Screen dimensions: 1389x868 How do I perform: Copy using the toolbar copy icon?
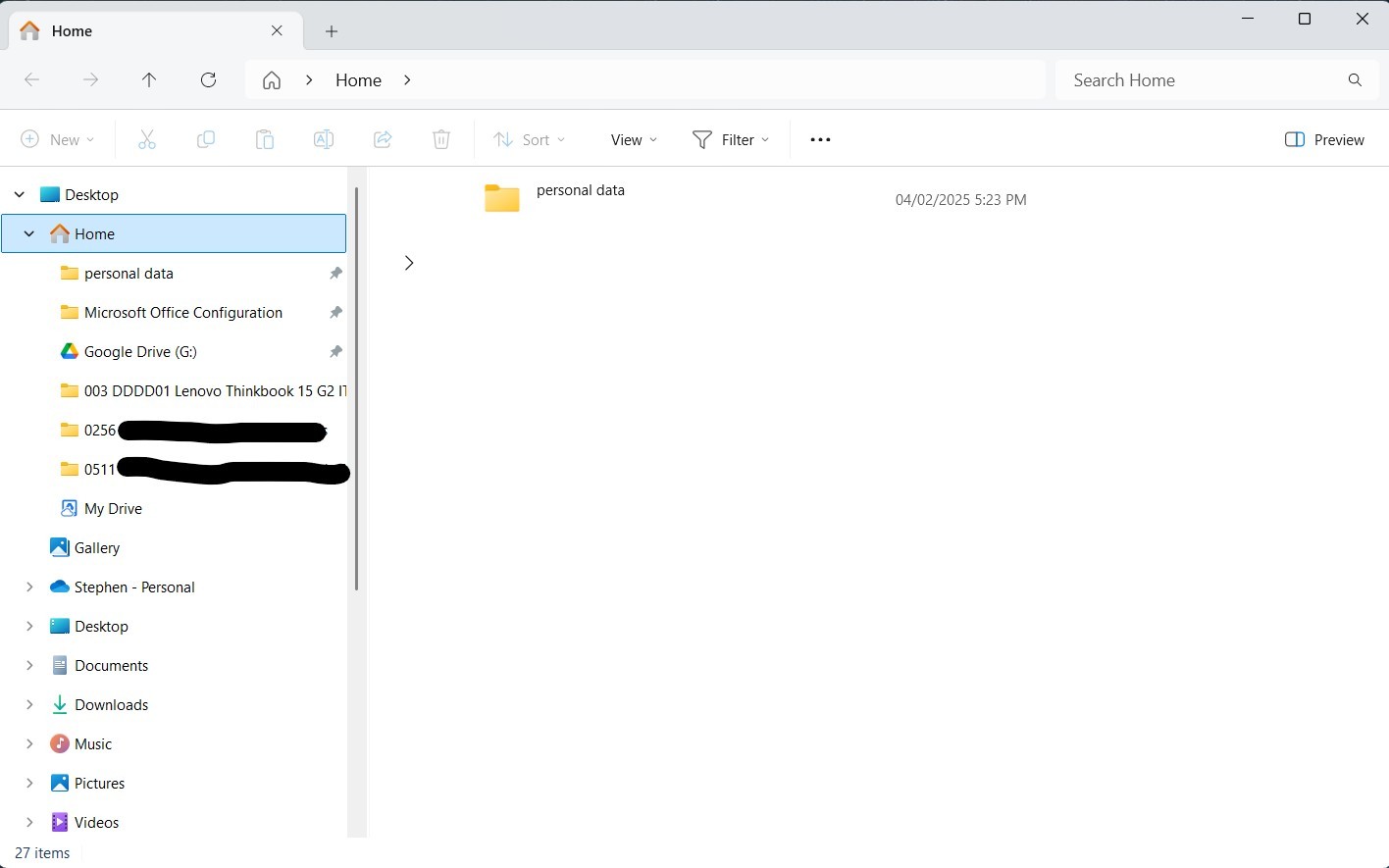click(206, 138)
